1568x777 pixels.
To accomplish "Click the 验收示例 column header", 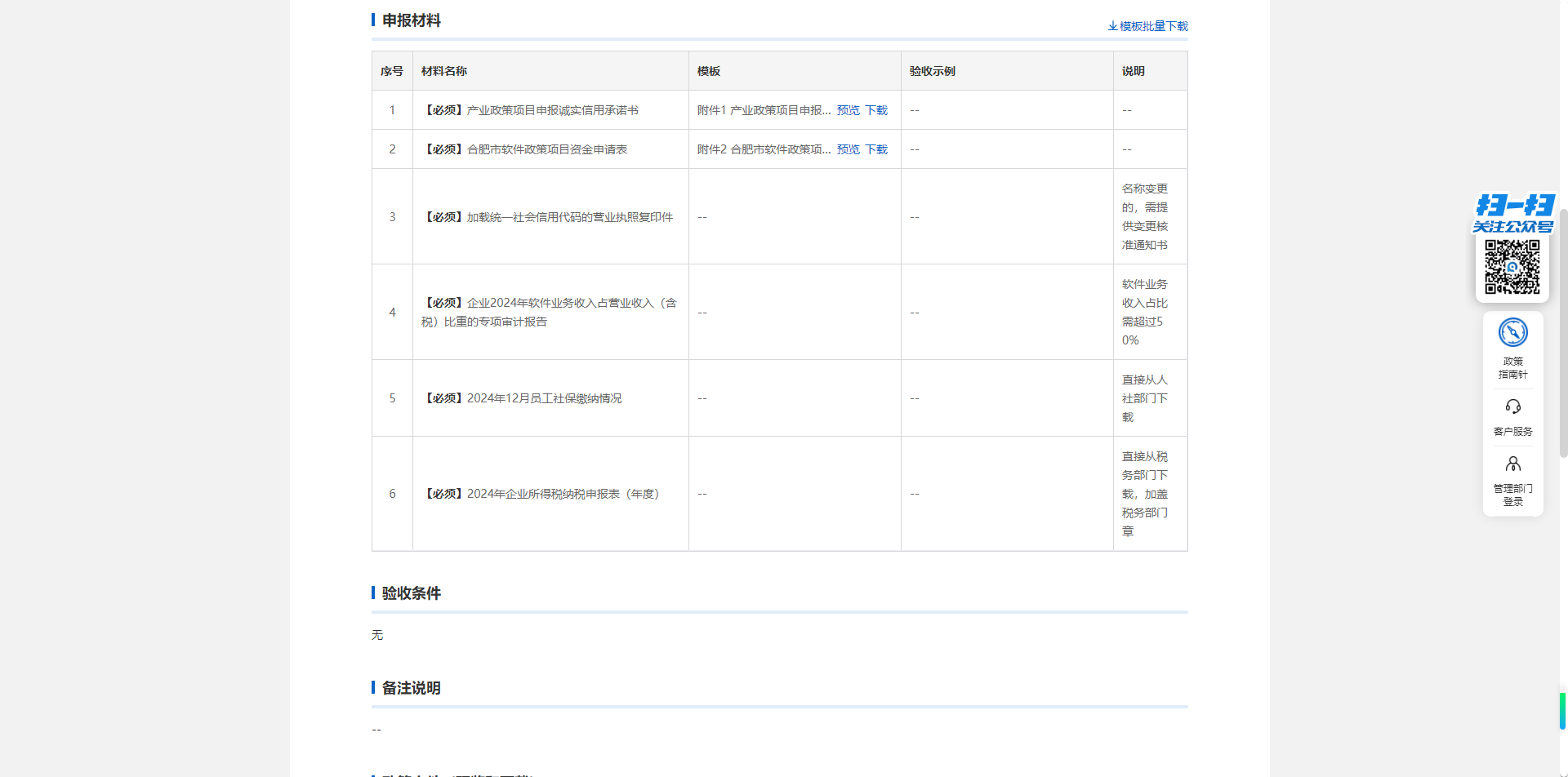I will tap(932, 71).
